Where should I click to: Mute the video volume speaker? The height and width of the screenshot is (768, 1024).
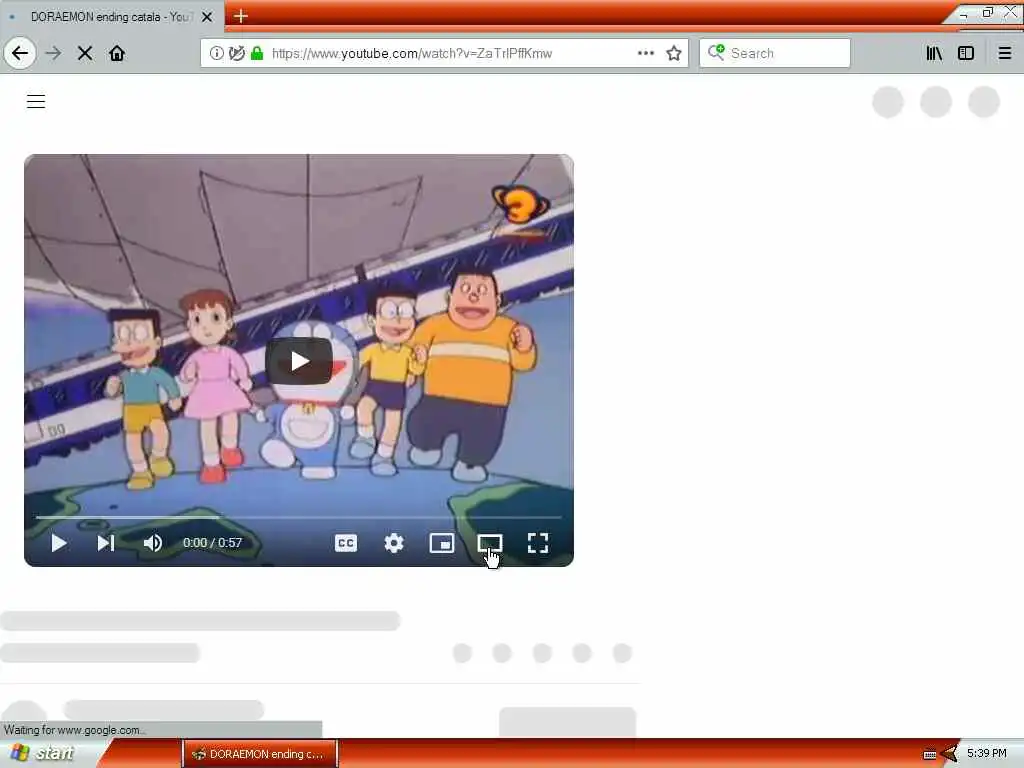coord(153,543)
